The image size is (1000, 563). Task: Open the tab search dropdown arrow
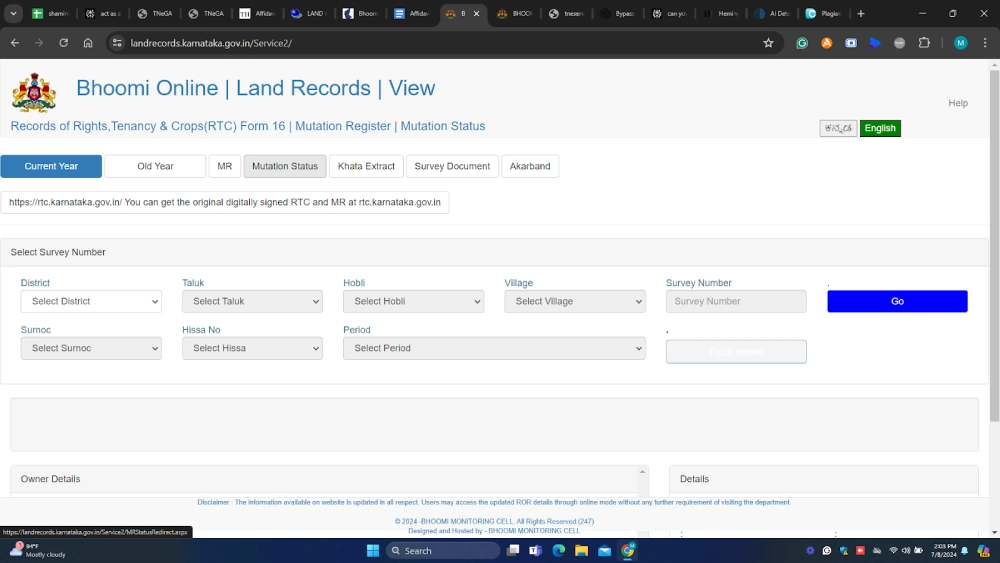13,13
